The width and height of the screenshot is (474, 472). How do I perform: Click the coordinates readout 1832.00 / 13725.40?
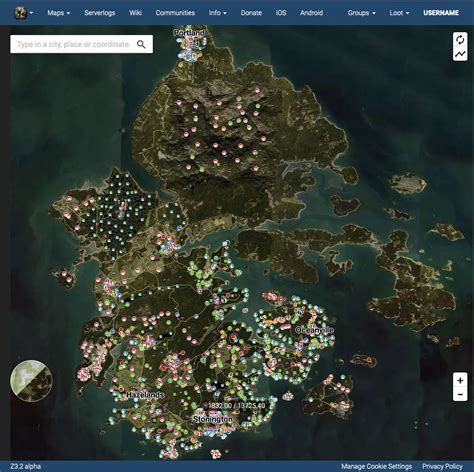click(x=237, y=406)
